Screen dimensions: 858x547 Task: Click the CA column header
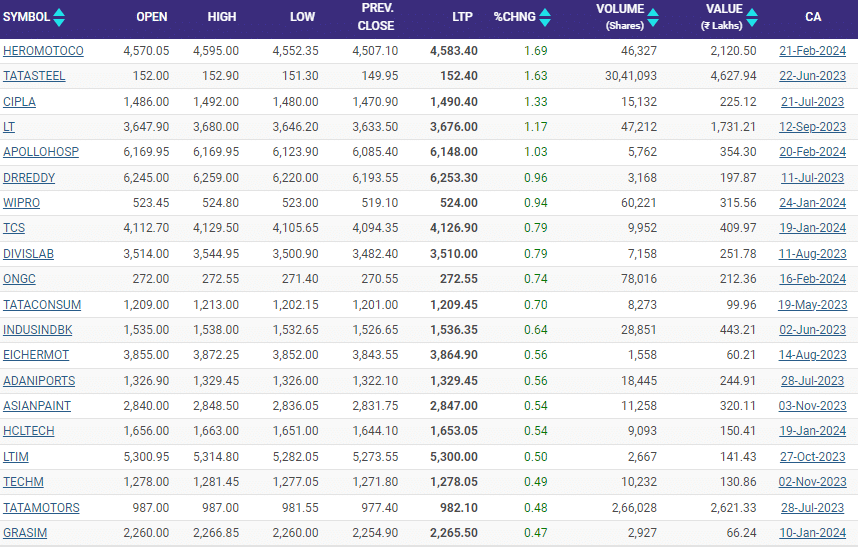[813, 17]
